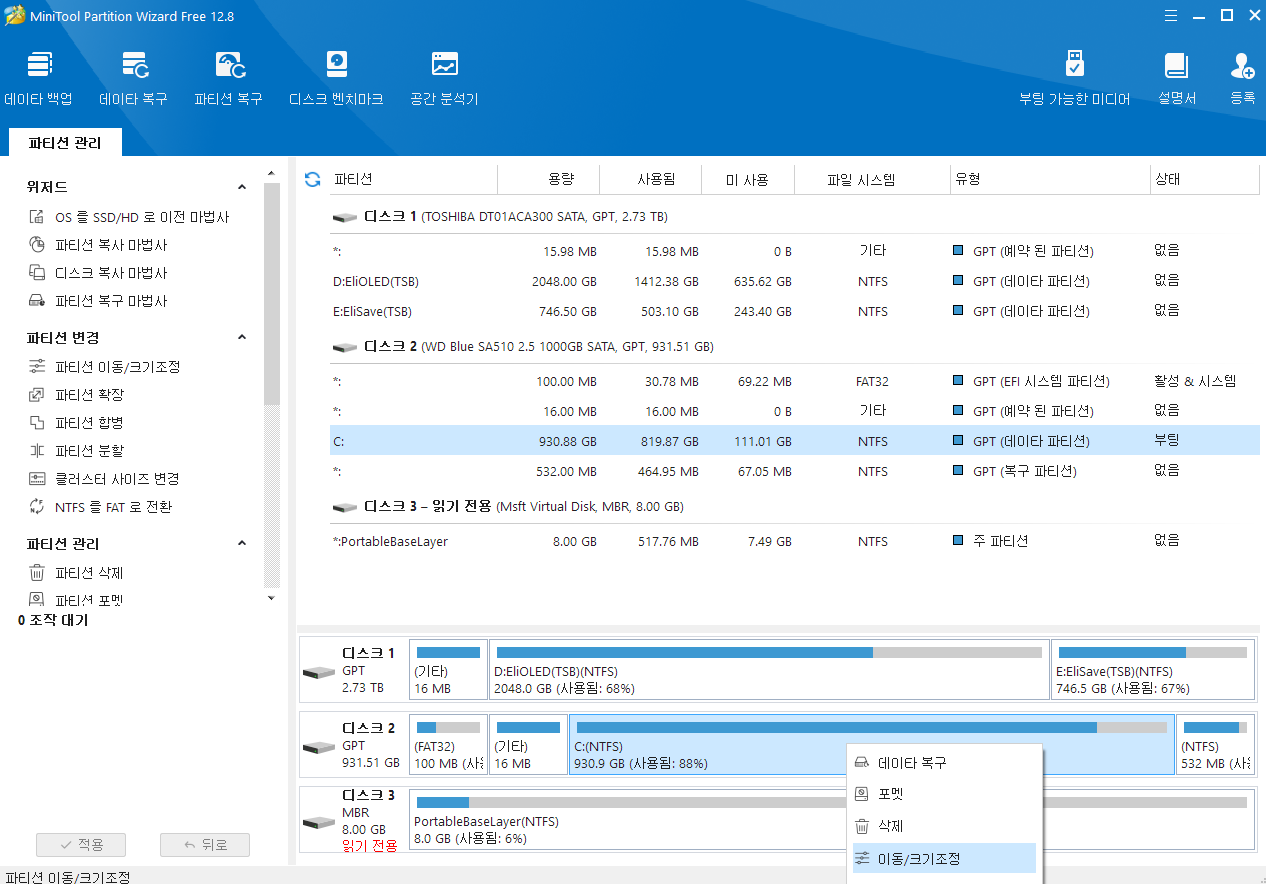Choose 포멧 in the context menu
The height and width of the screenshot is (884, 1266).
[x=942, y=794]
